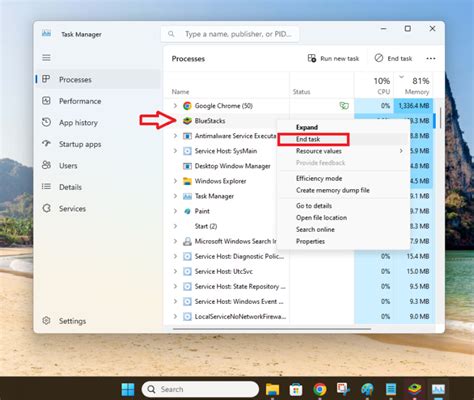474x400 pixels.
Task: Select Efficiency mode in context menu
Action: [343, 178]
